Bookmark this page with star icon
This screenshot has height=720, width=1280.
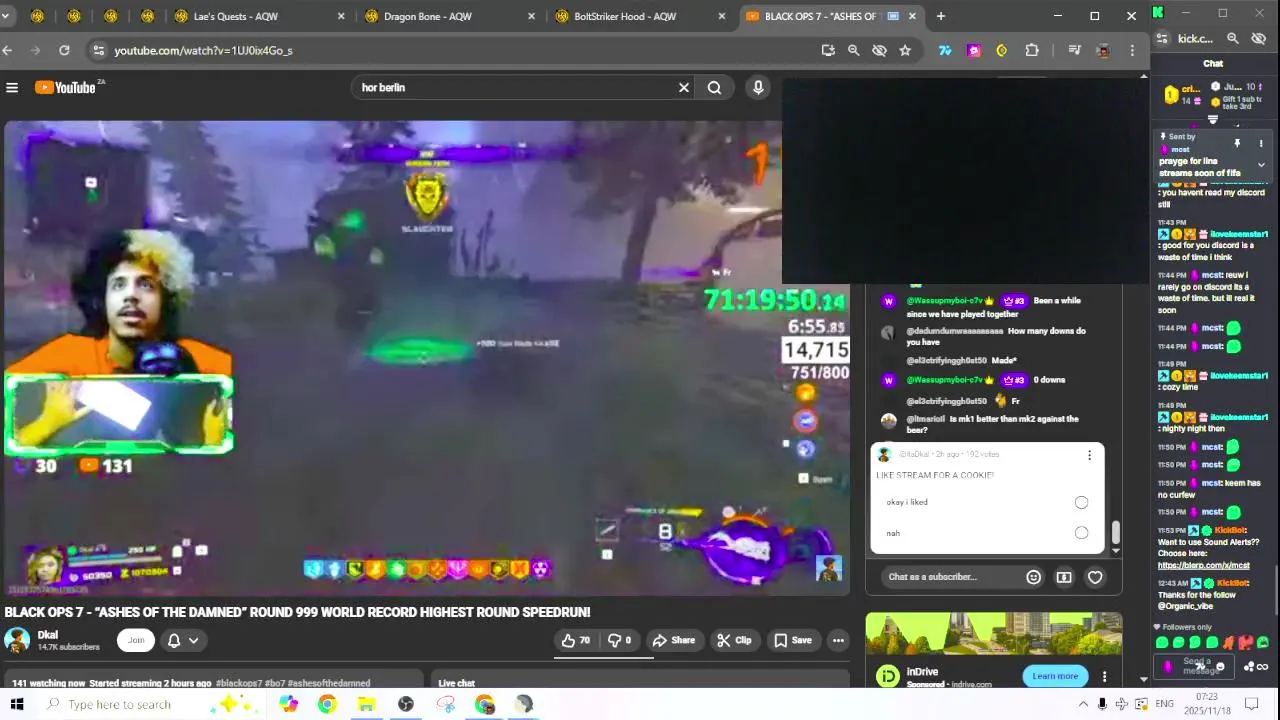[905, 50]
